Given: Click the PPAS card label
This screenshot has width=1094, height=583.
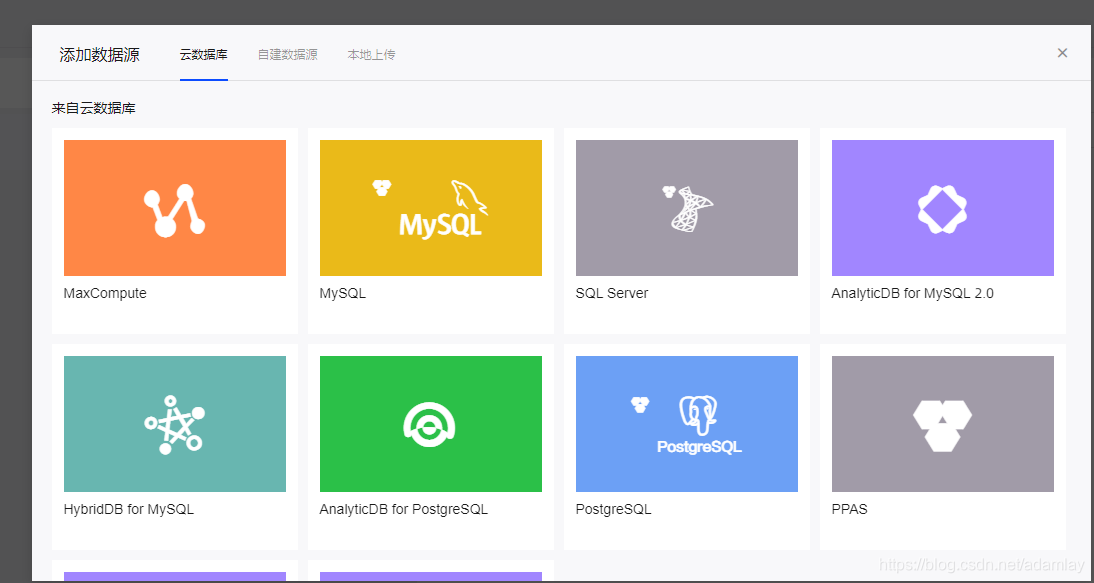Looking at the screenshot, I should pyautogui.click(x=850, y=510).
